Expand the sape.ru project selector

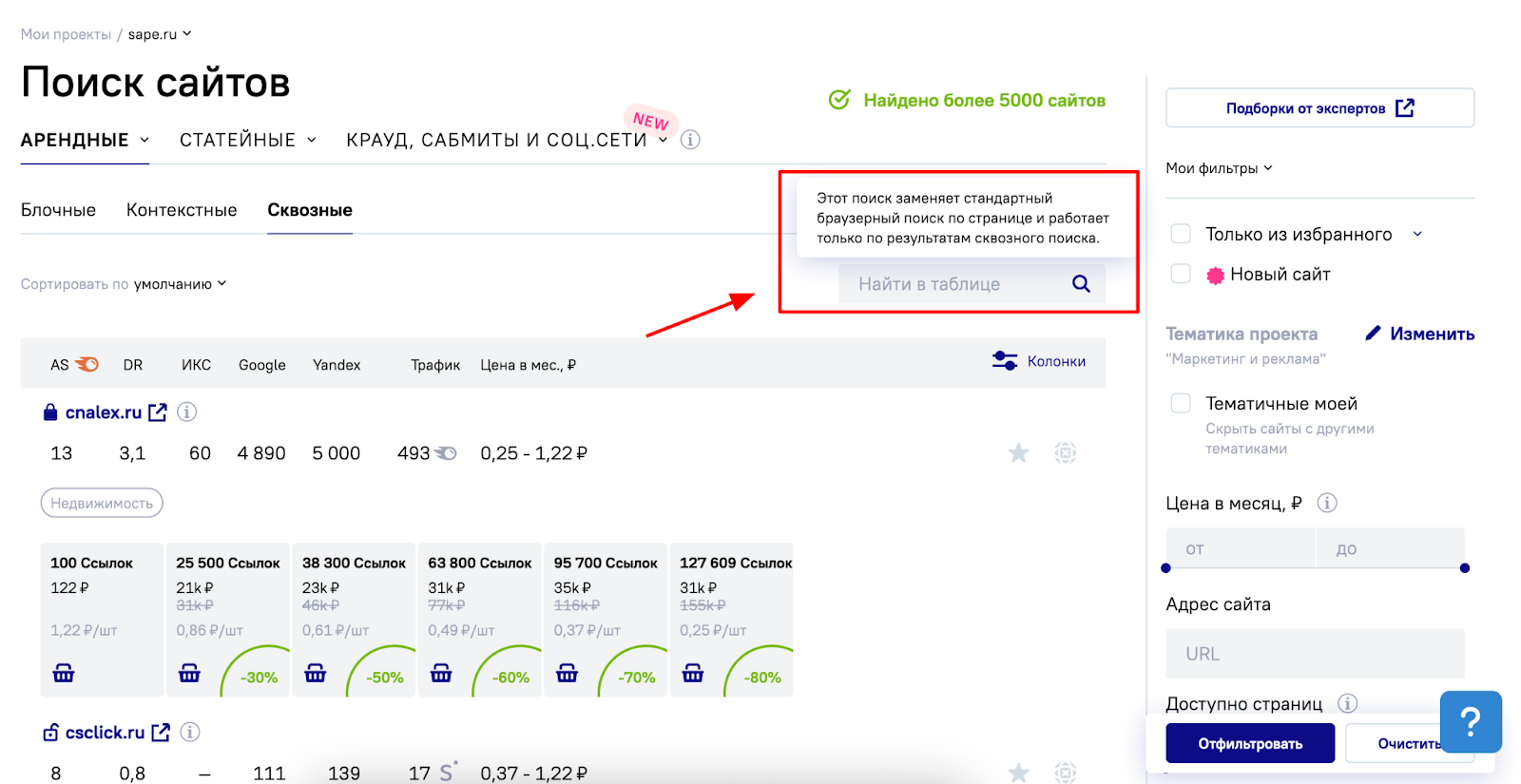[x=160, y=34]
